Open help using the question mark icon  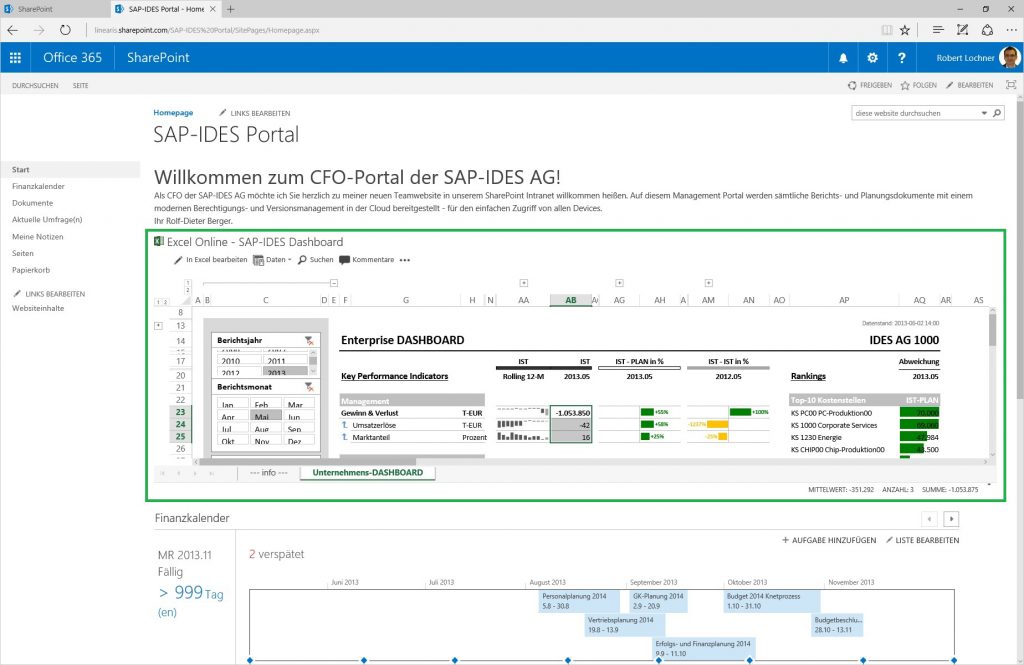click(901, 57)
